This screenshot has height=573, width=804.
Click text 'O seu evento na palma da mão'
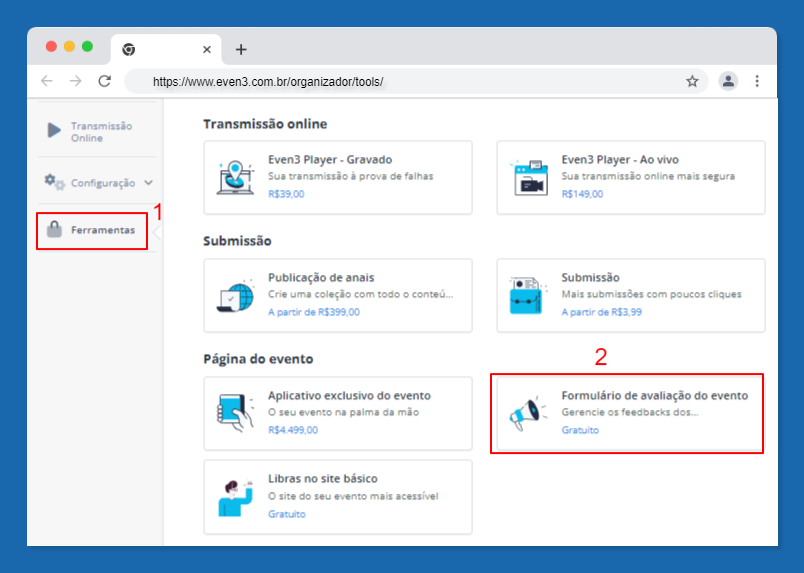click(x=344, y=412)
